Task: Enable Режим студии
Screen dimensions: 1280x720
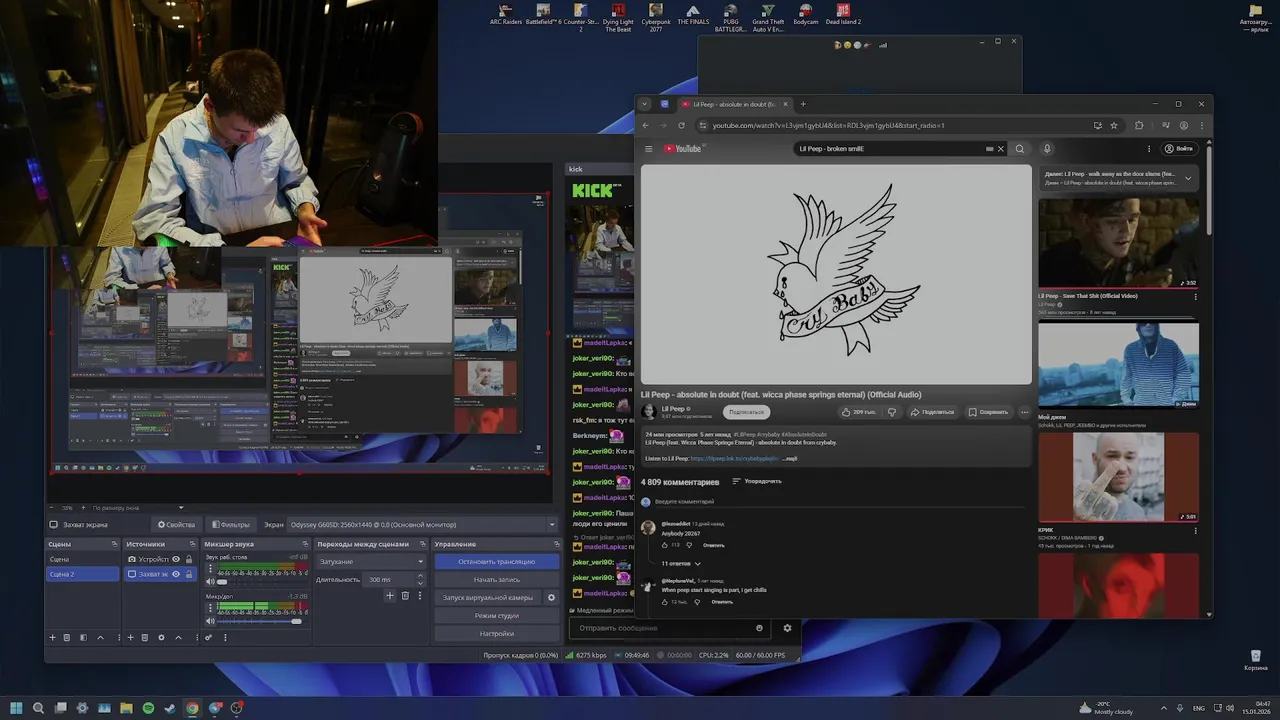Action: click(x=497, y=615)
